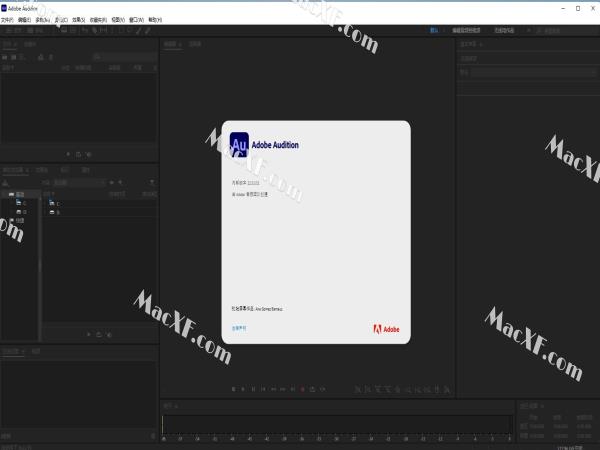Expand the workspace overflow chevron
The height and width of the screenshot is (450, 600).
click(528, 30)
